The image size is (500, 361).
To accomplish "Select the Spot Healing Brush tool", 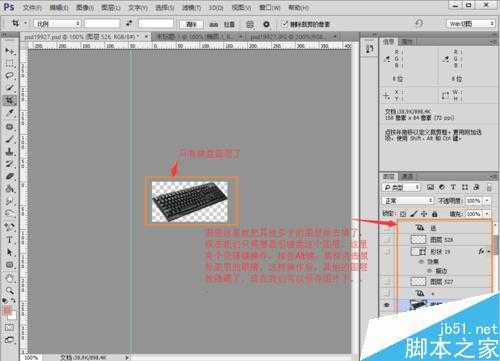I will pyautogui.click(x=9, y=126).
